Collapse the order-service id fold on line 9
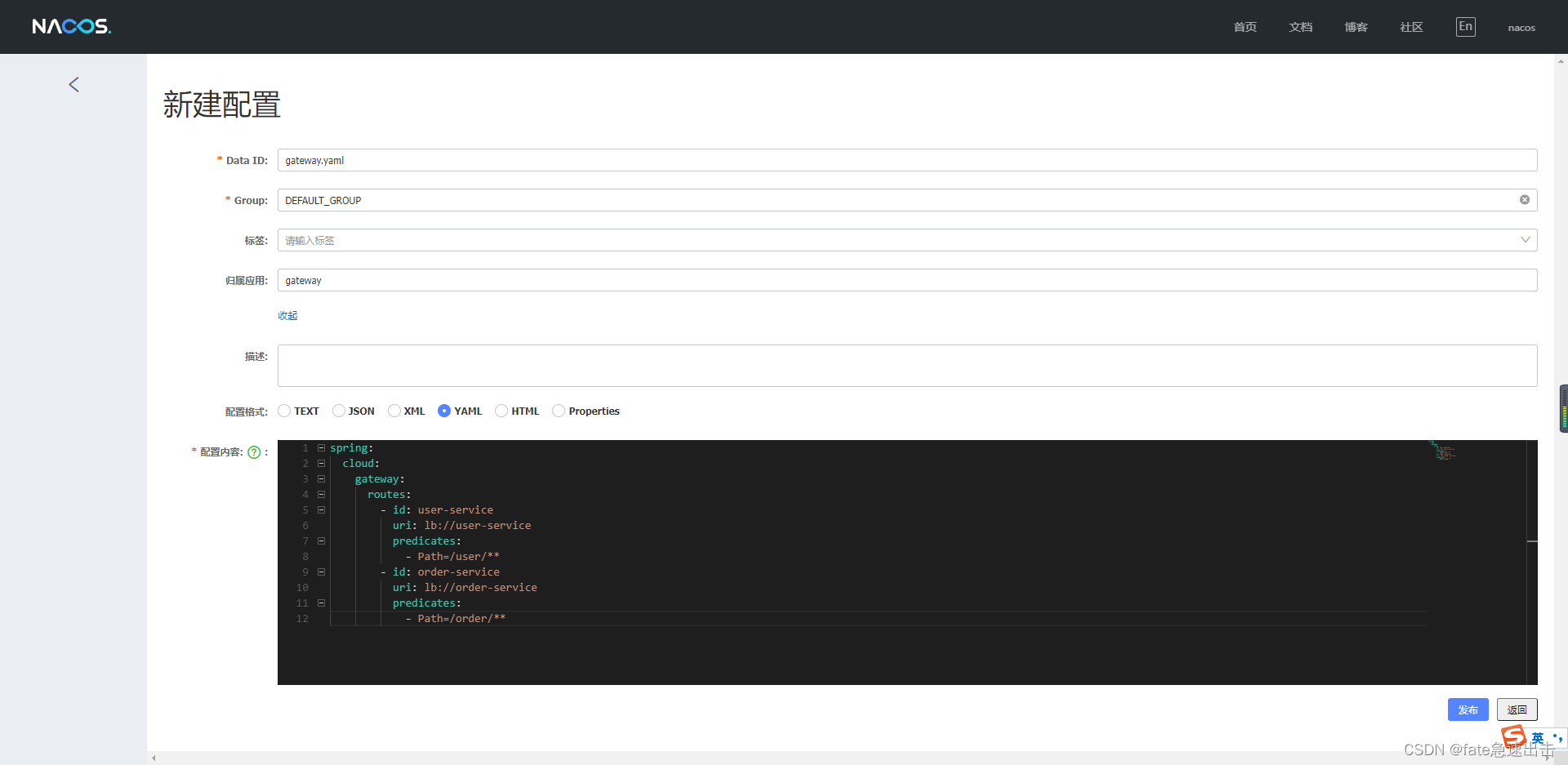This screenshot has height=765, width=1568. pyautogui.click(x=322, y=572)
